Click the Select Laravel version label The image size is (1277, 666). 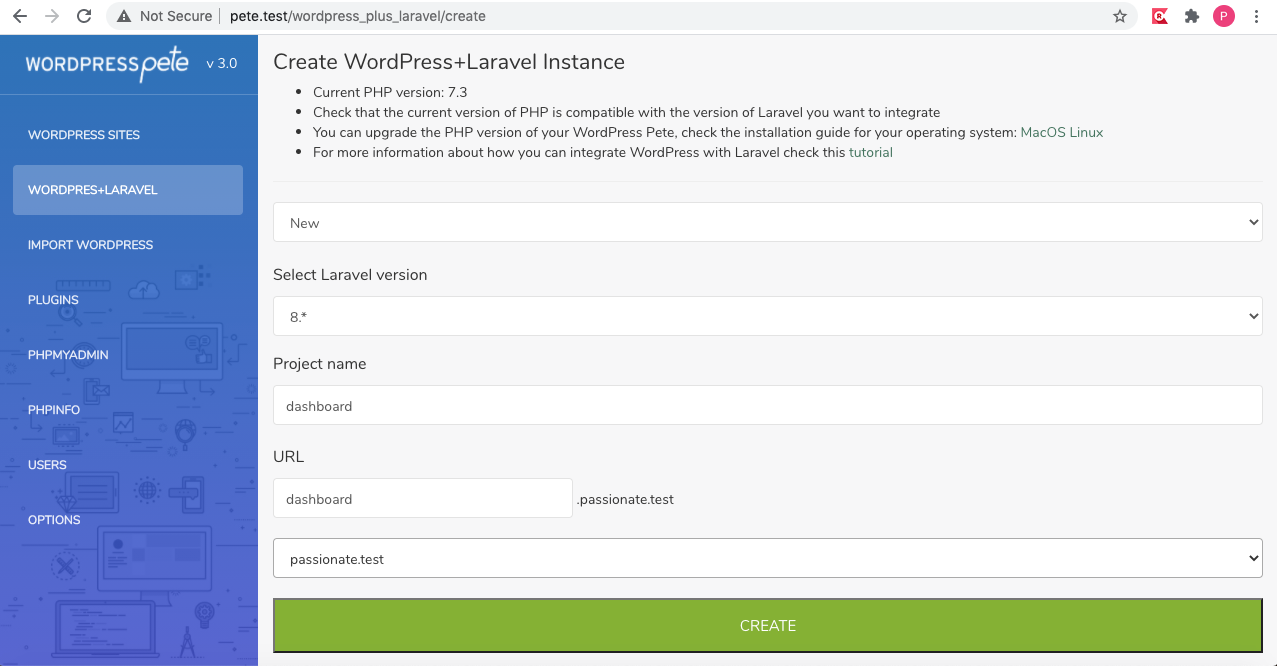pyautogui.click(x=350, y=275)
